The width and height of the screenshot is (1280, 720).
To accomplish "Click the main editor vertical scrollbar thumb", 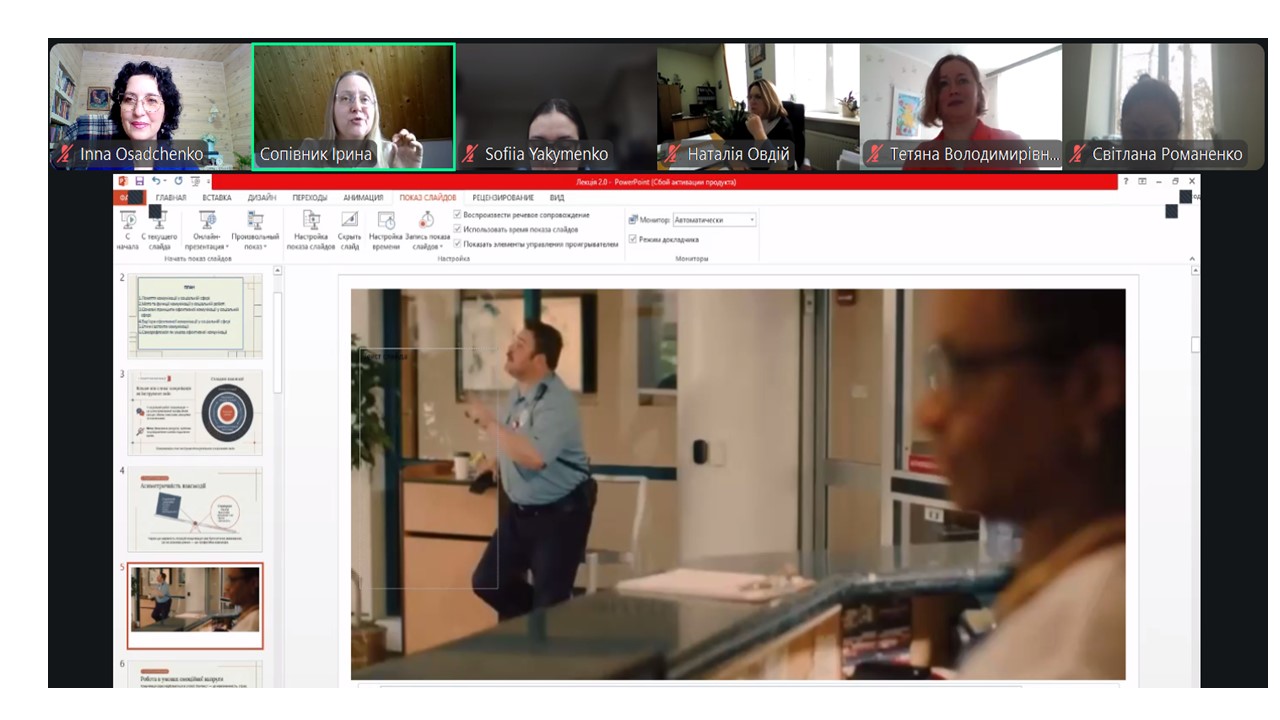I will [1195, 344].
